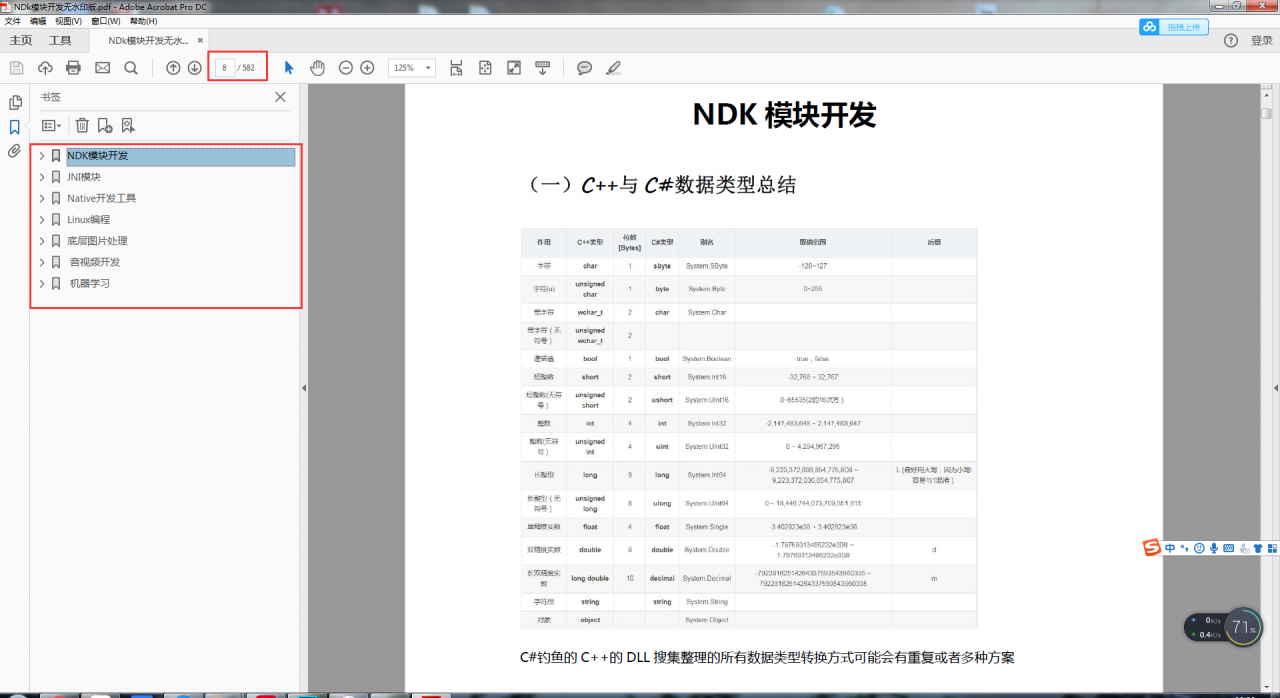The height and width of the screenshot is (698, 1280).
Task: Open page thumbnails panel icon
Action: pyautogui.click(x=15, y=102)
